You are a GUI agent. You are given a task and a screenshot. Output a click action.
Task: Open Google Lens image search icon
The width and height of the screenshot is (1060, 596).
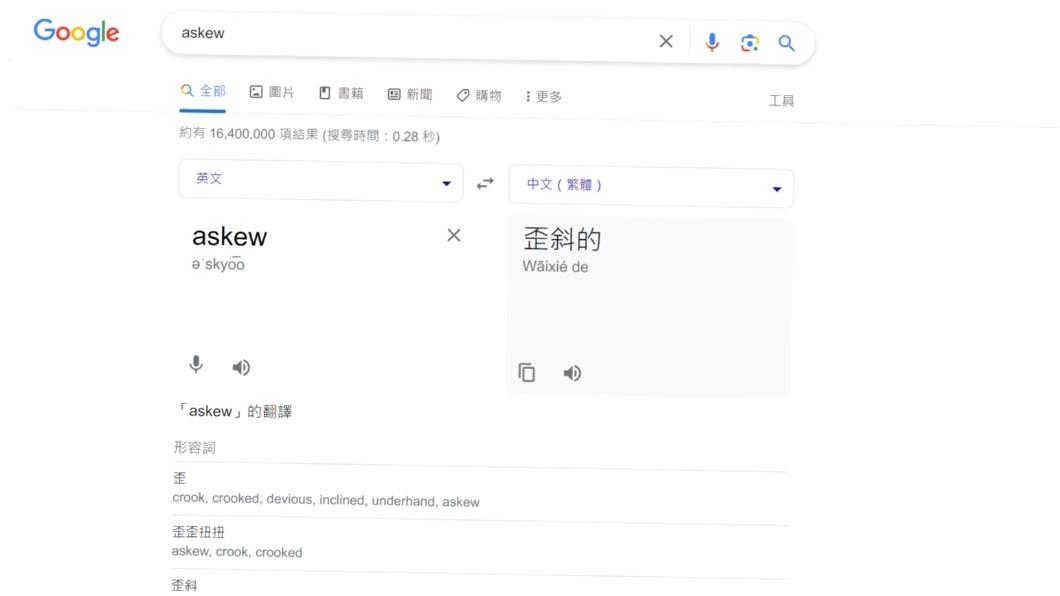tap(749, 43)
